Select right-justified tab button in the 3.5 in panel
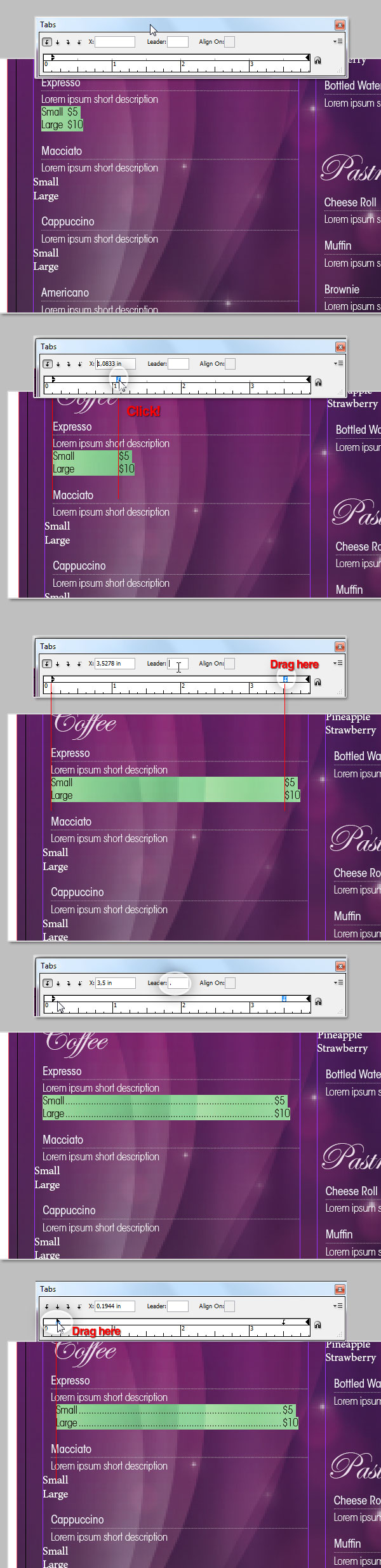381x1568 pixels. click(69, 983)
